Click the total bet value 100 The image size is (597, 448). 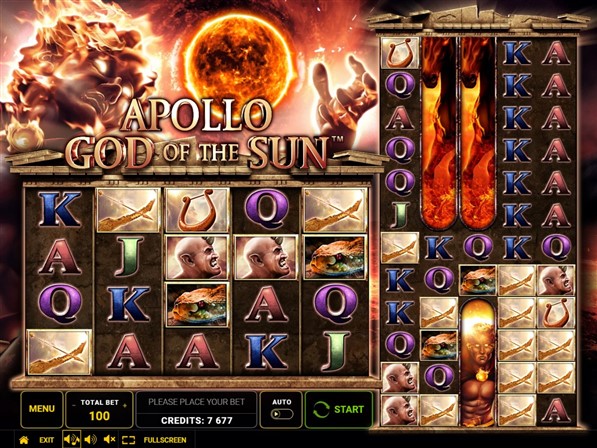click(x=99, y=416)
